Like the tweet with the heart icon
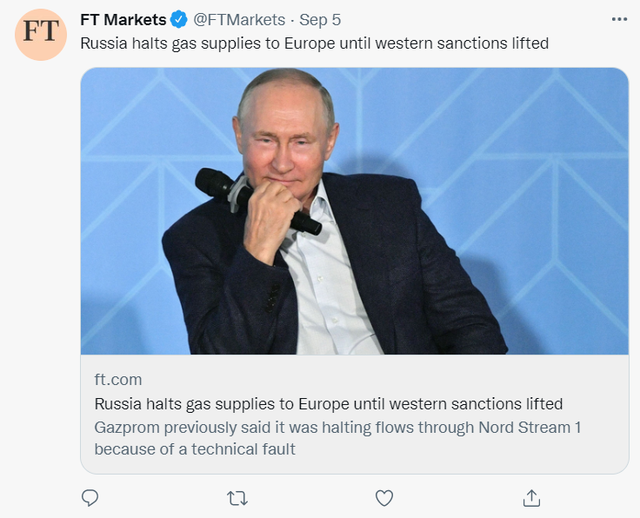 pyautogui.click(x=384, y=497)
